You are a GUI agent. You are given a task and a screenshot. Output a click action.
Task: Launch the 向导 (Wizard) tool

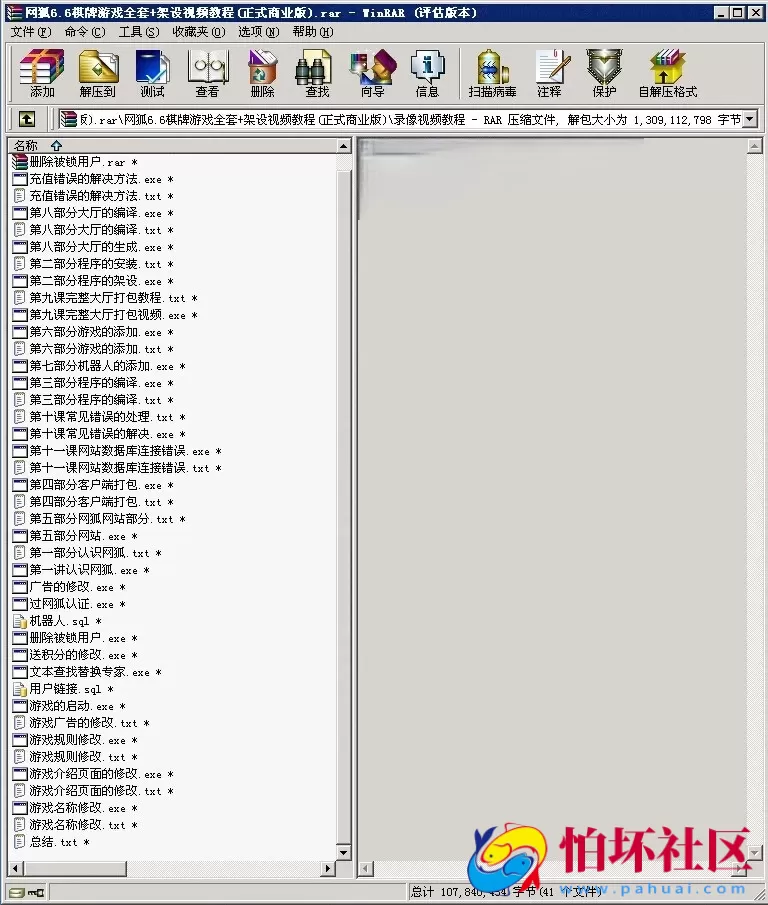(372, 73)
